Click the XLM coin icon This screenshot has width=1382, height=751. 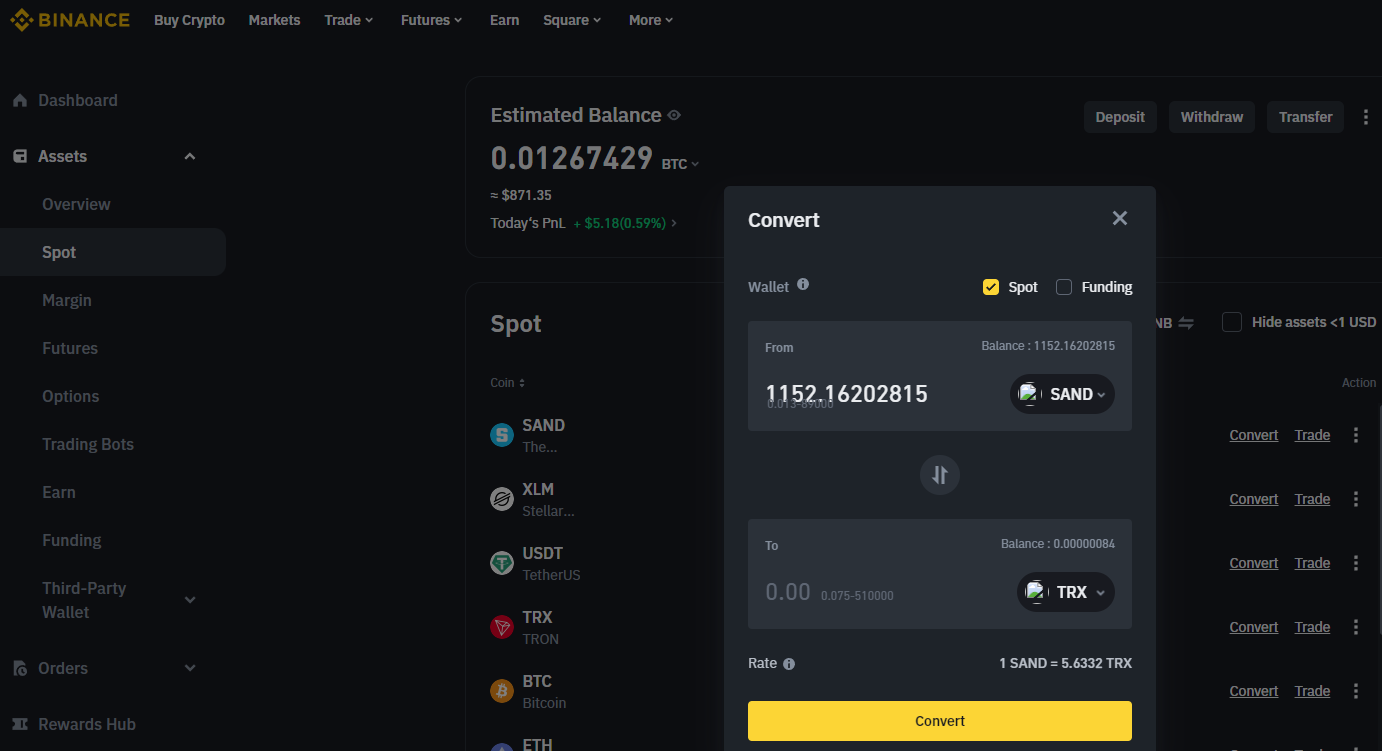point(502,499)
